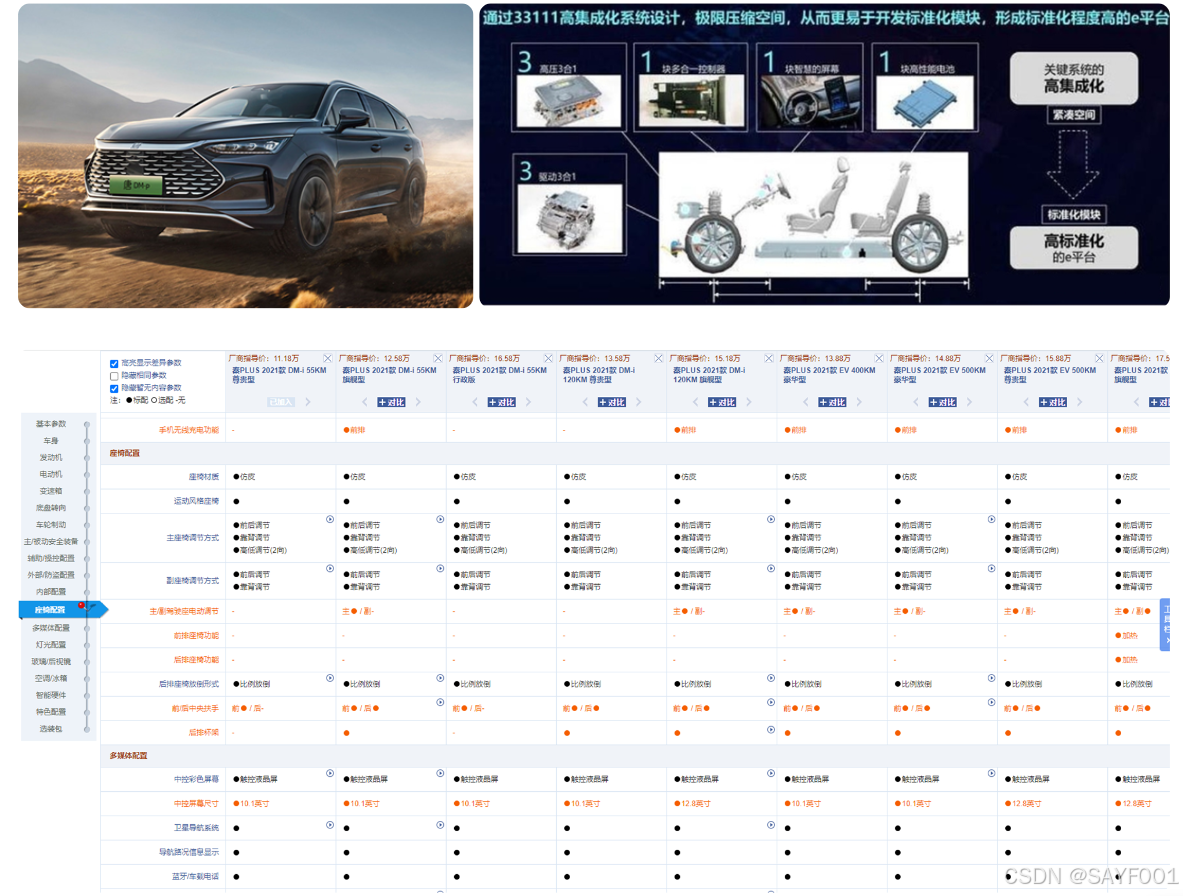Click the 手机无线充电功能 row label
This screenshot has height=896, width=1183.
pos(189,430)
